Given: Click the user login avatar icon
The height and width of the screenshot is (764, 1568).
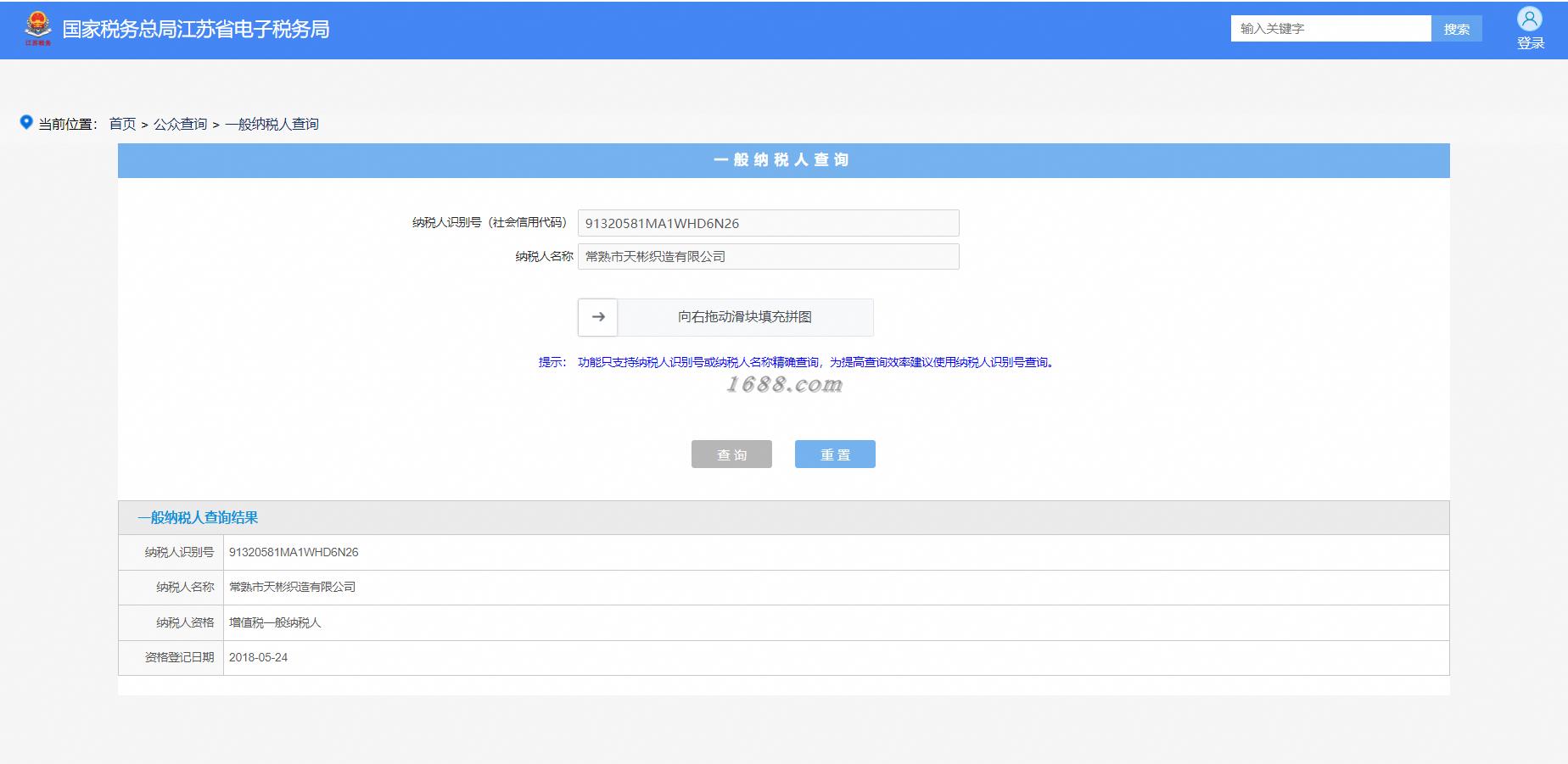Looking at the screenshot, I should (1530, 20).
